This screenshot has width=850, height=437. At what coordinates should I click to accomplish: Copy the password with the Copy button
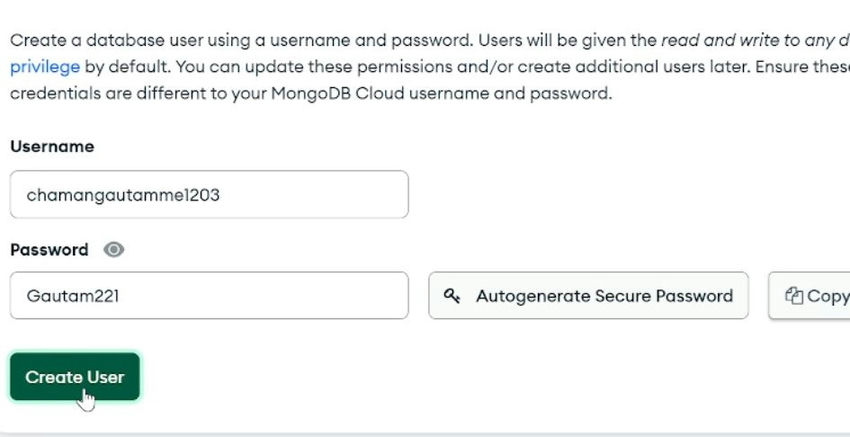click(809, 295)
